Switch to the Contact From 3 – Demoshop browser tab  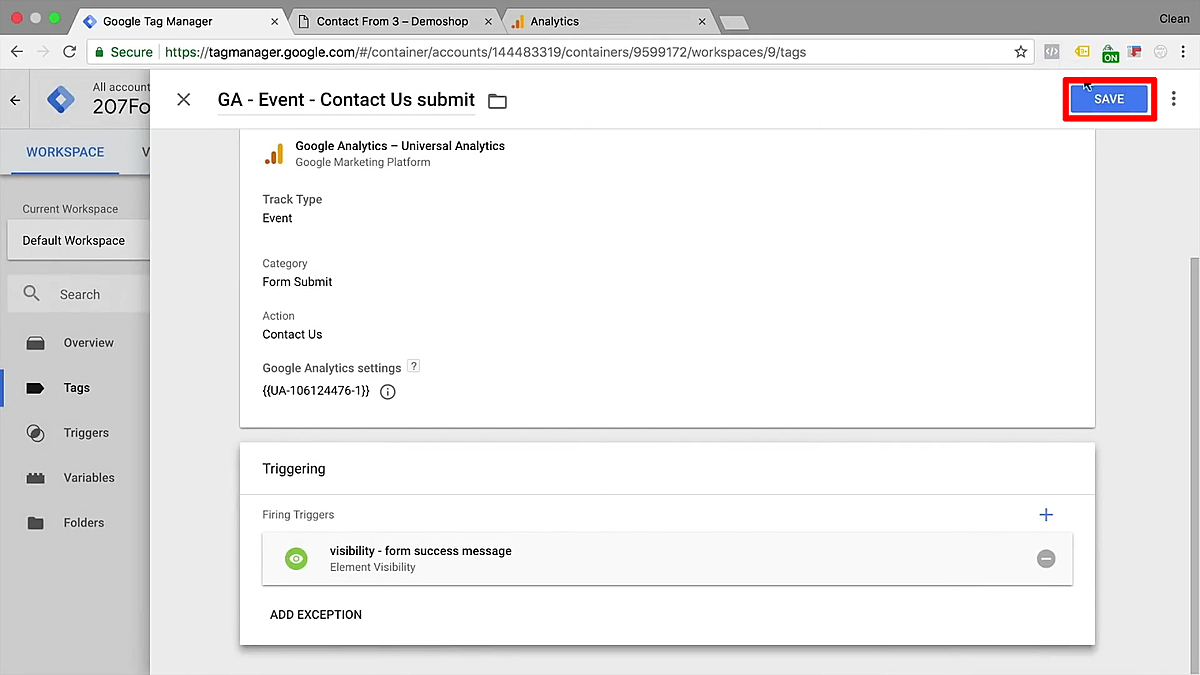point(392,21)
